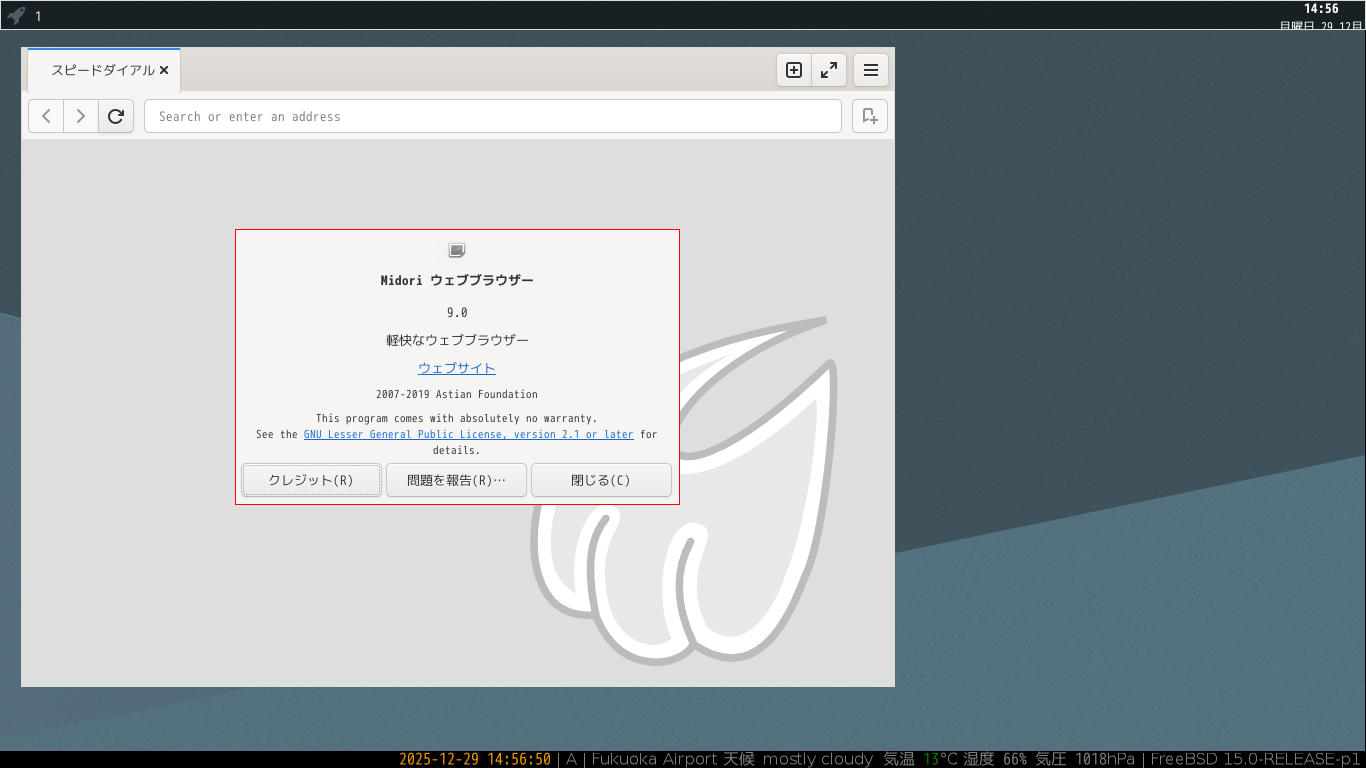Go back to the previous page
Viewport: 1366px width, 768px height.
[x=46, y=116]
